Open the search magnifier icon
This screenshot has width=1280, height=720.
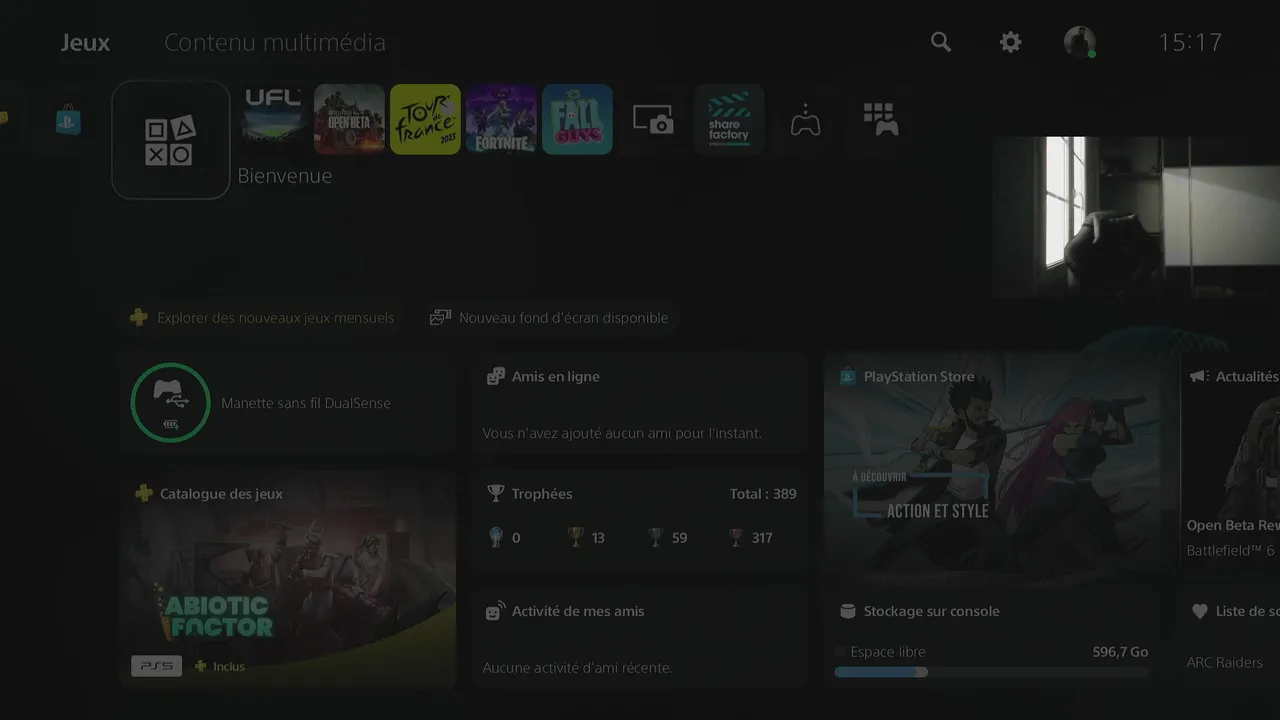(941, 42)
